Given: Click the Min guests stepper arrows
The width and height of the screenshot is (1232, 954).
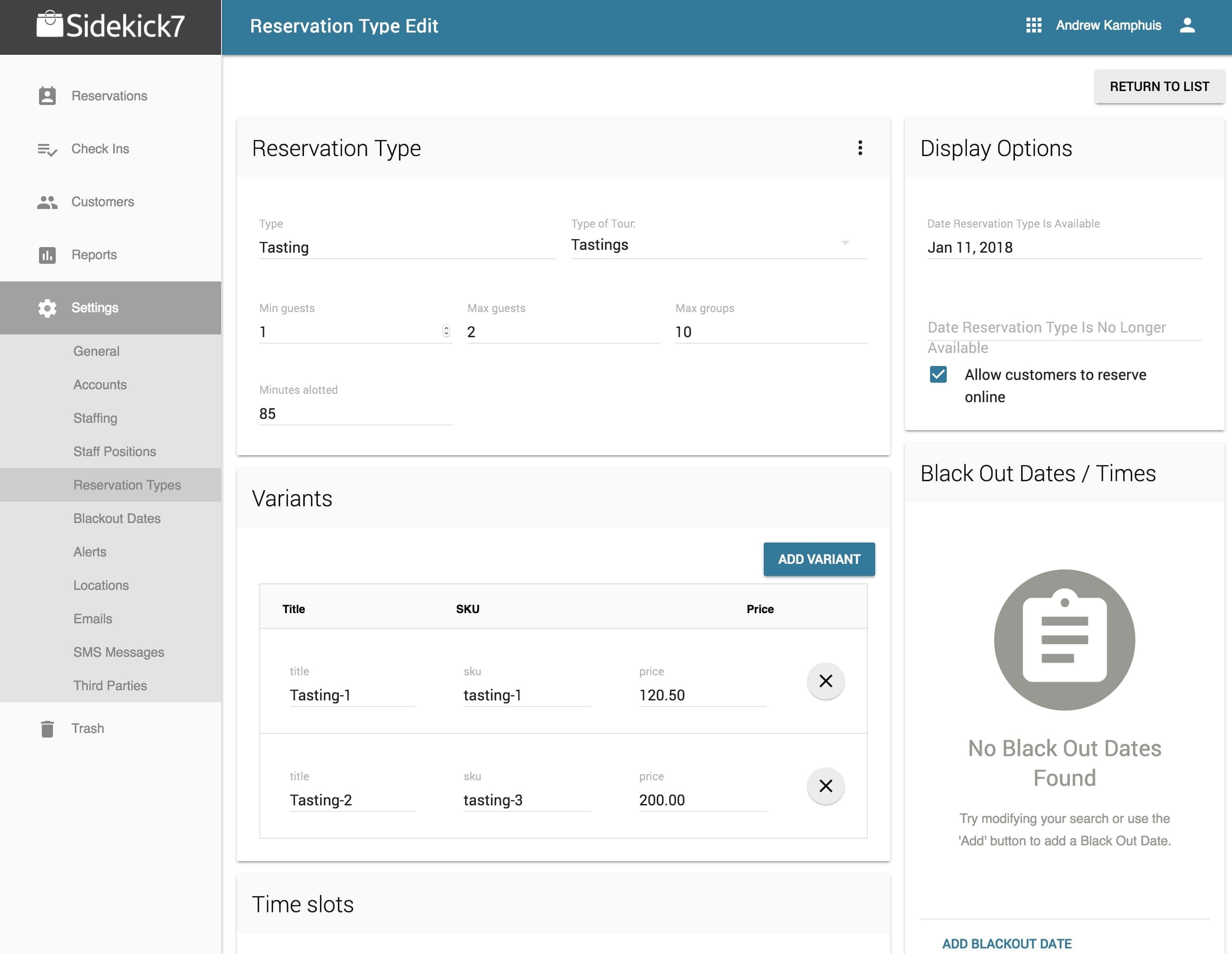Looking at the screenshot, I should [x=446, y=332].
